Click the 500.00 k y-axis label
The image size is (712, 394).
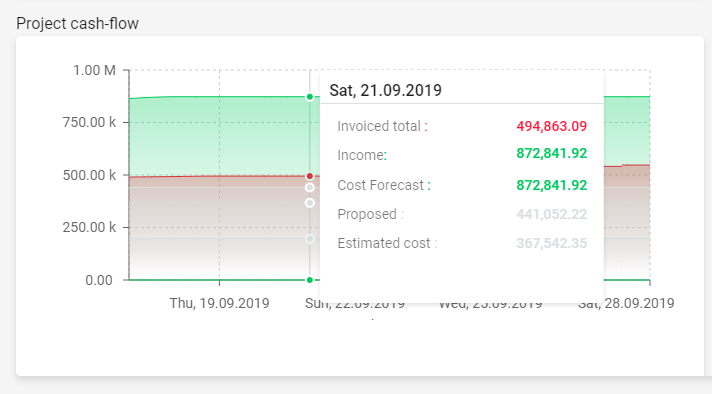point(89,175)
